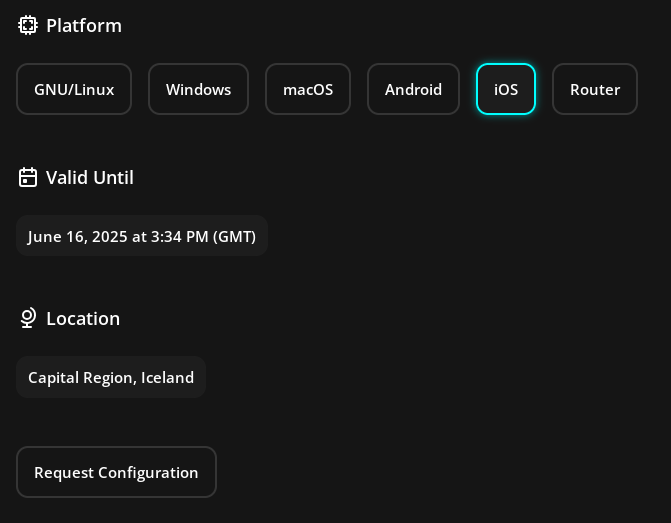Select the GNU/Linux platform option
The image size is (671, 523).
(x=74, y=89)
